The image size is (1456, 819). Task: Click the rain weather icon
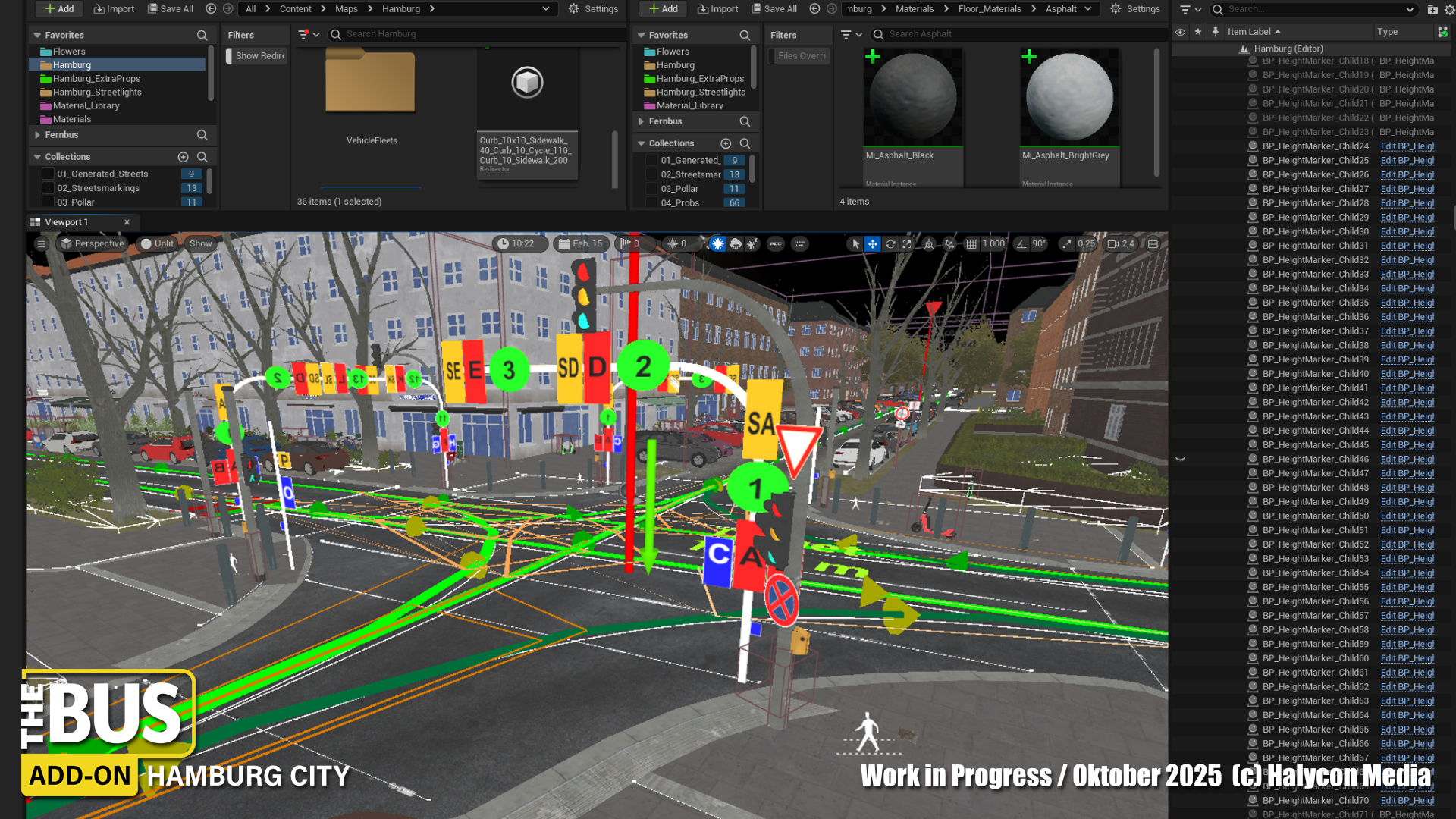[x=735, y=244]
